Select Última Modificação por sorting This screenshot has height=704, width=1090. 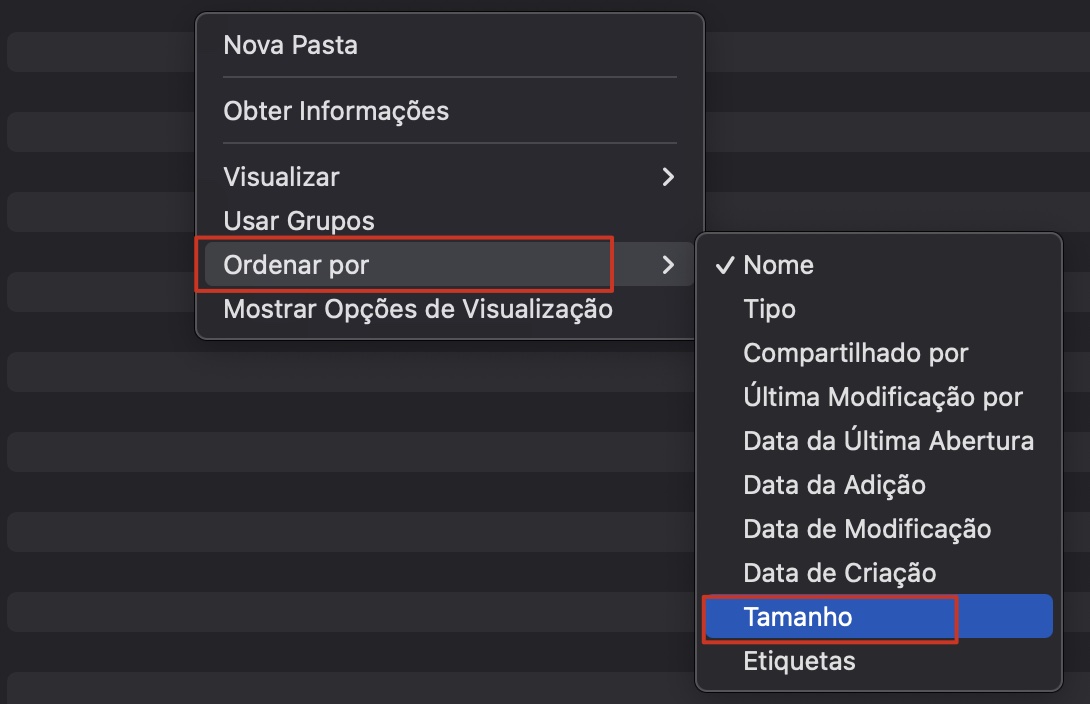pyautogui.click(x=882, y=397)
